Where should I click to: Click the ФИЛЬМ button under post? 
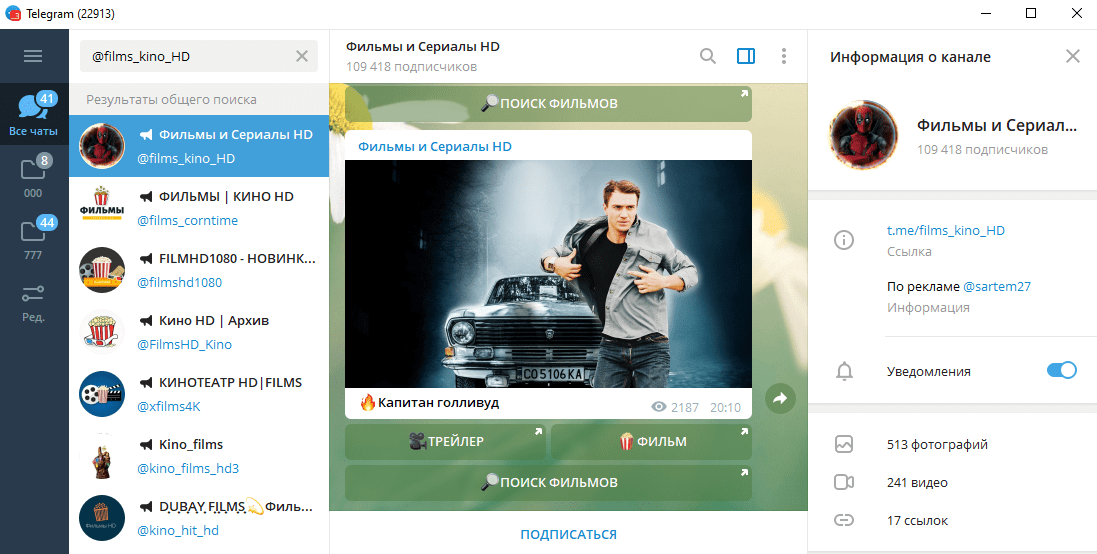[x=651, y=442]
